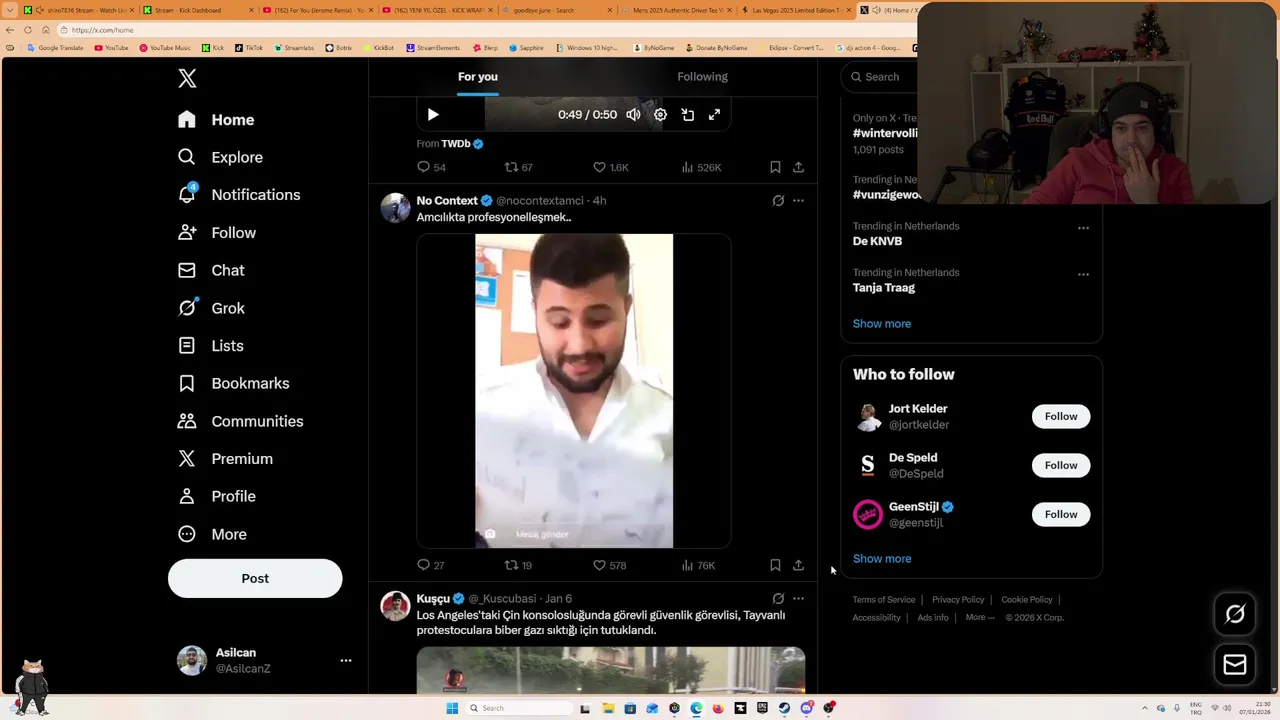Open the Follow page in sidebar
1280x720 pixels.
point(217,233)
